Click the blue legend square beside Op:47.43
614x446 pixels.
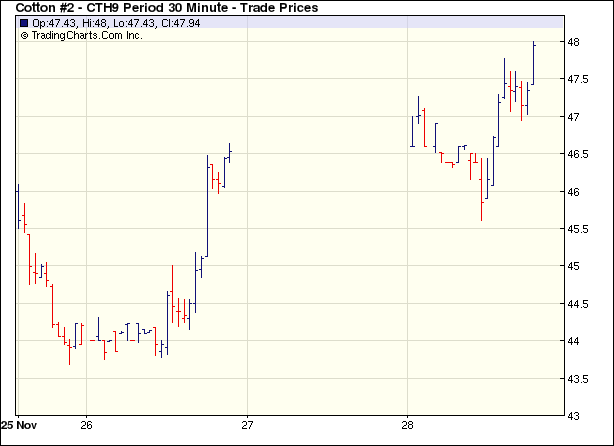click(x=24, y=23)
